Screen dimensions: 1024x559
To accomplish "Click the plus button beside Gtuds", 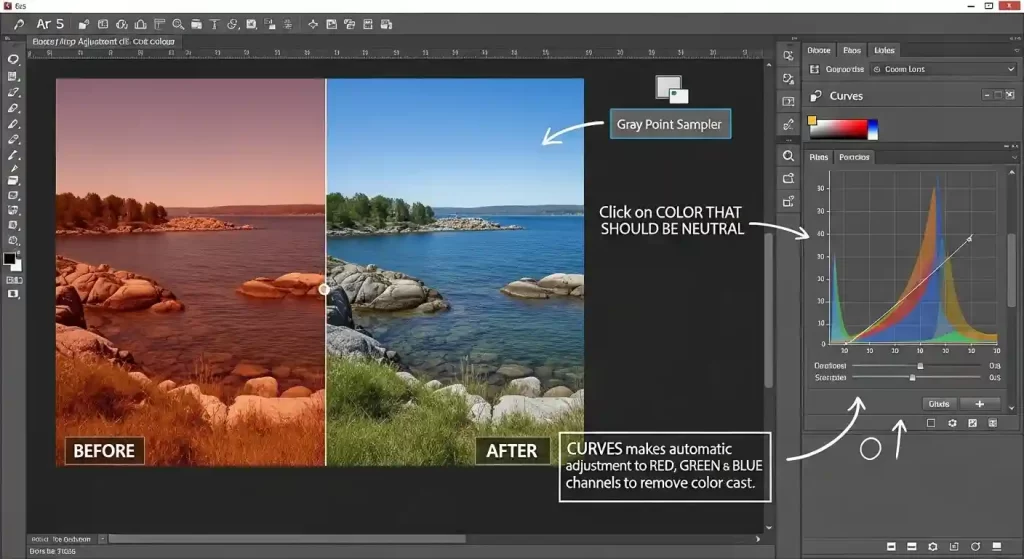I will point(980,404).
